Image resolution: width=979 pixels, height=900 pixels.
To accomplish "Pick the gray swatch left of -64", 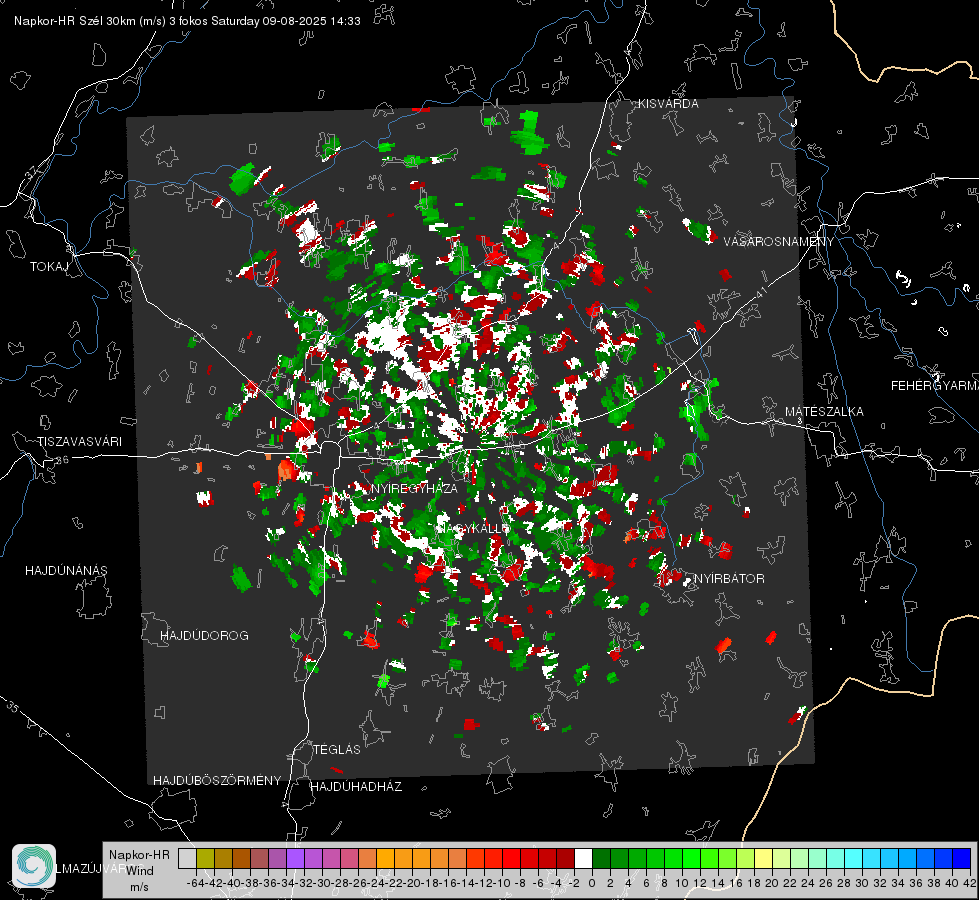I will click(187, 859).
